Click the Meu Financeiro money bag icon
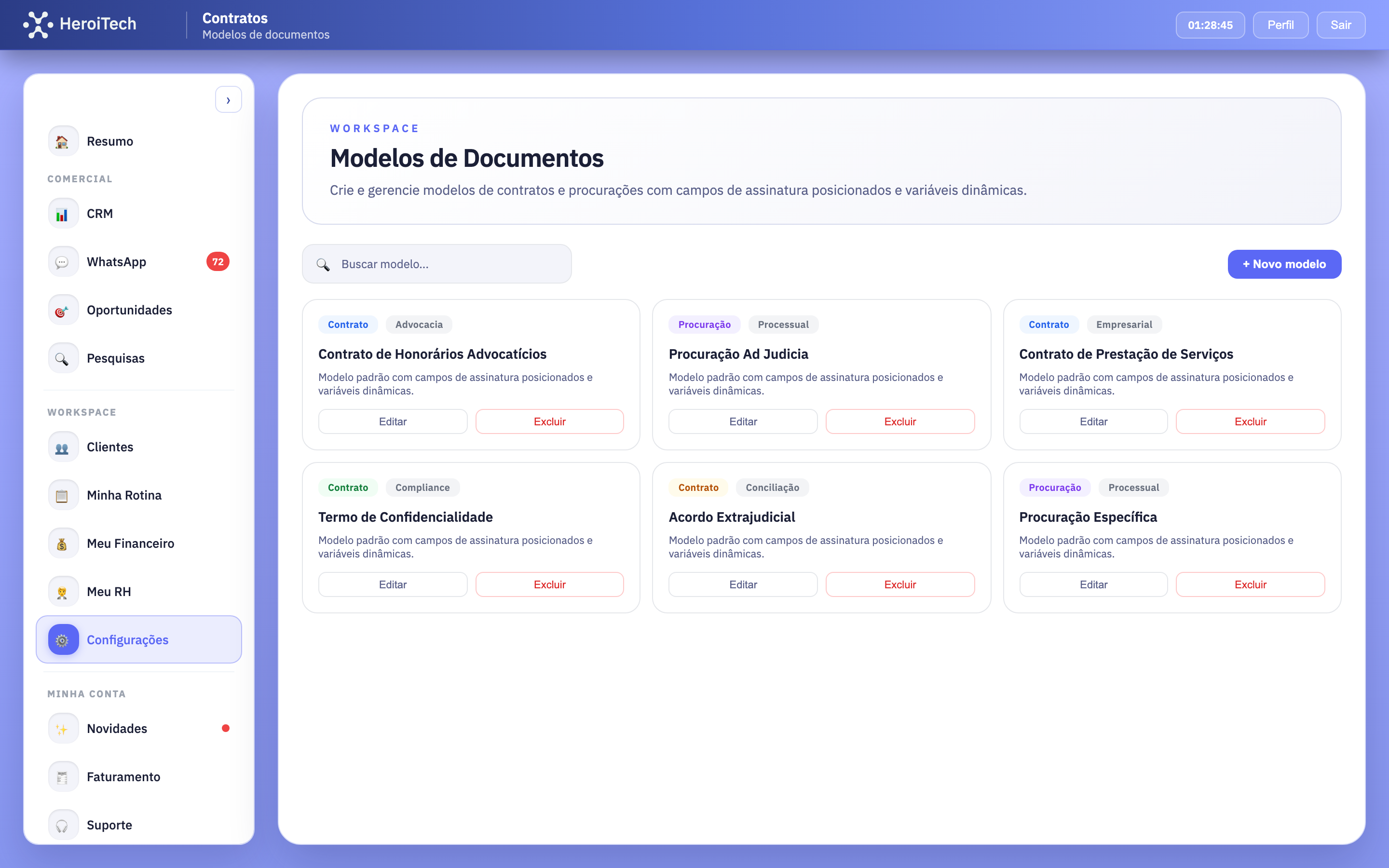The width and height of the screenshot is (1389, 868). [63, 543]
